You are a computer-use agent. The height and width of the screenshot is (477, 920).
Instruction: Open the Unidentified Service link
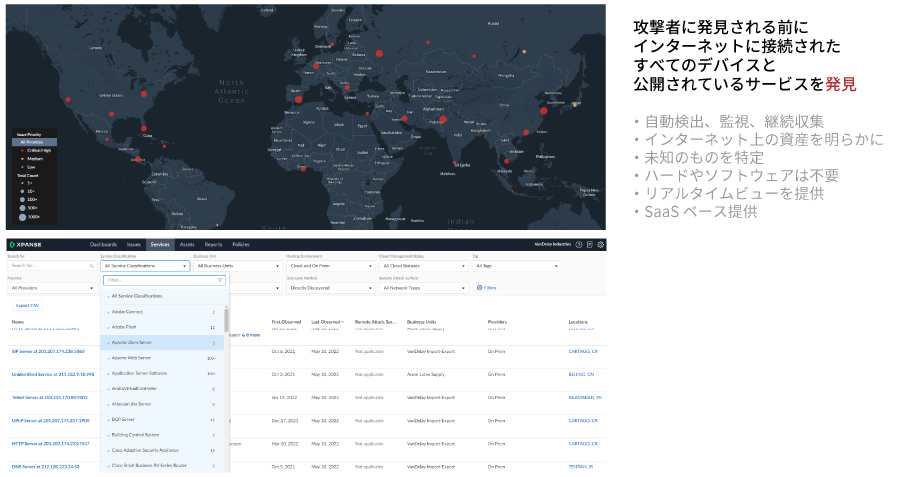(53, 374)
